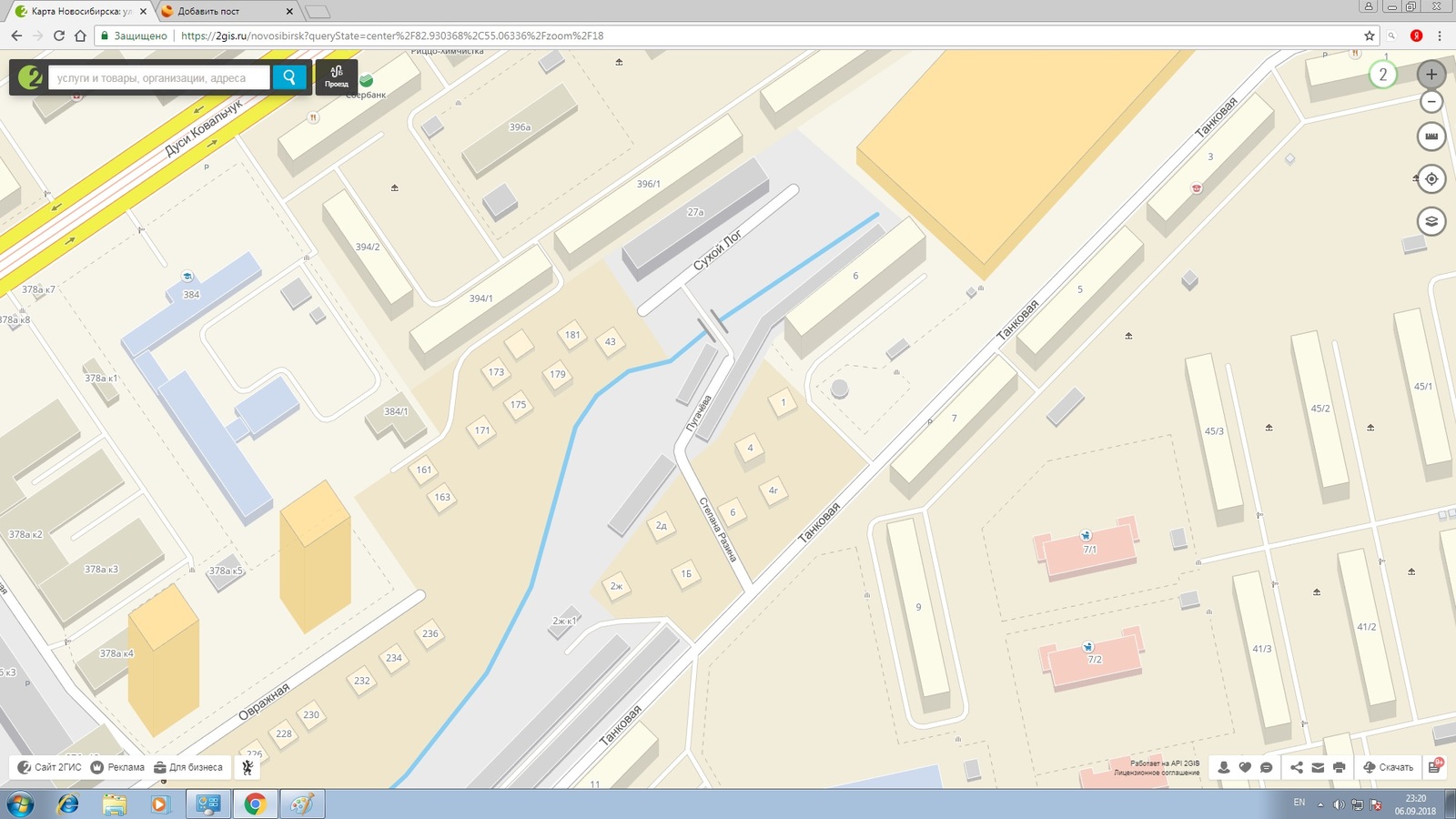Viewport: 1456px width, 819px height.
Task: Click the Chrome profile button in title bar
Action: pos(1368,6)
